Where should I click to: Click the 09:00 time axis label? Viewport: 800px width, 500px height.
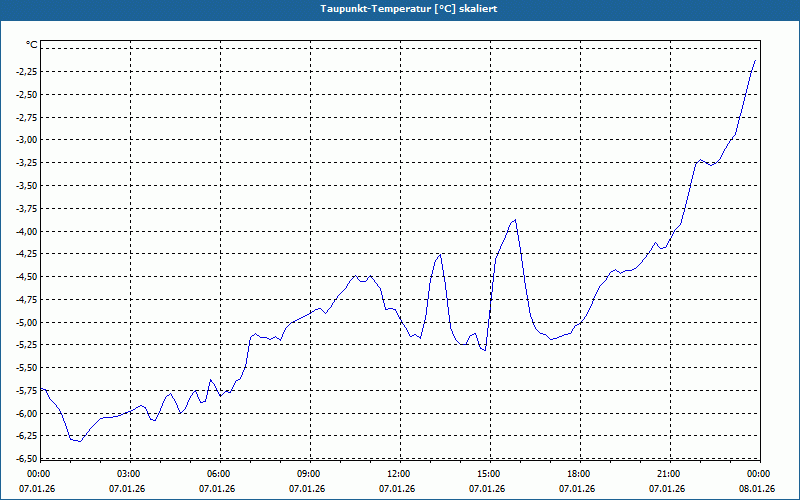[310, 474]
